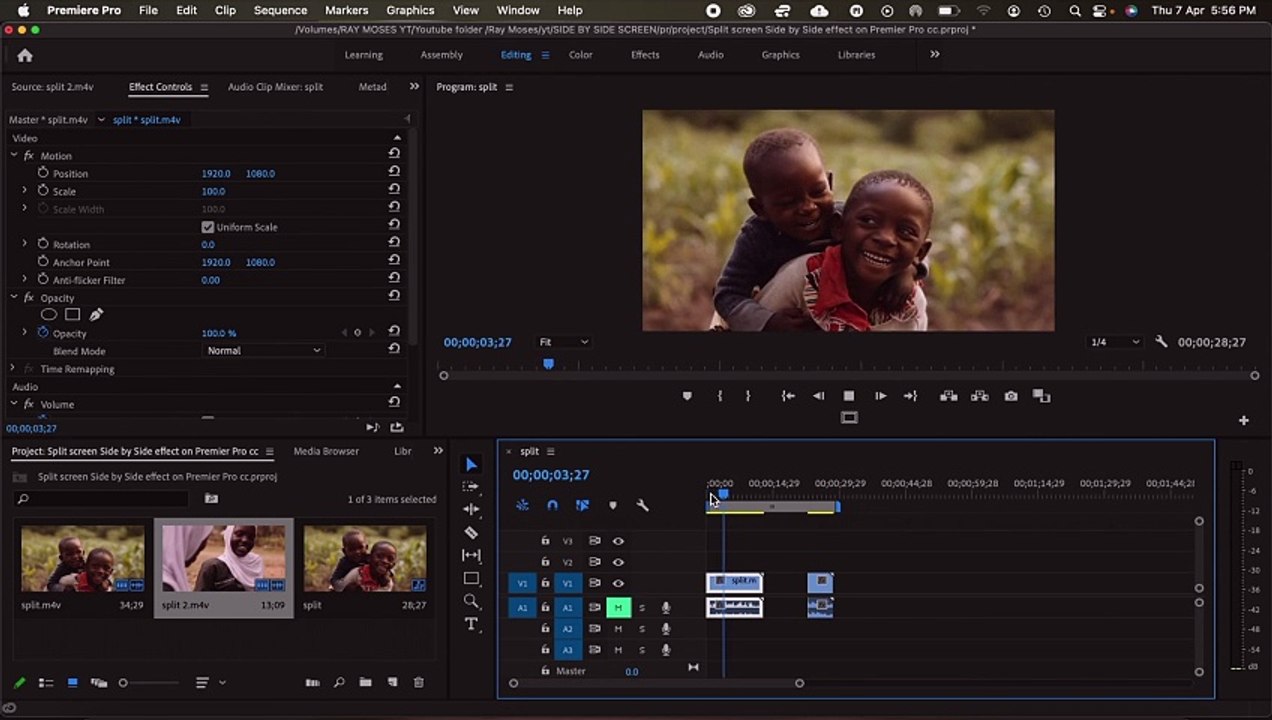Select the Track Select Forward tool
This screenshot has height=720, width=1272.
pyautogui.click(x=471, y=487)
